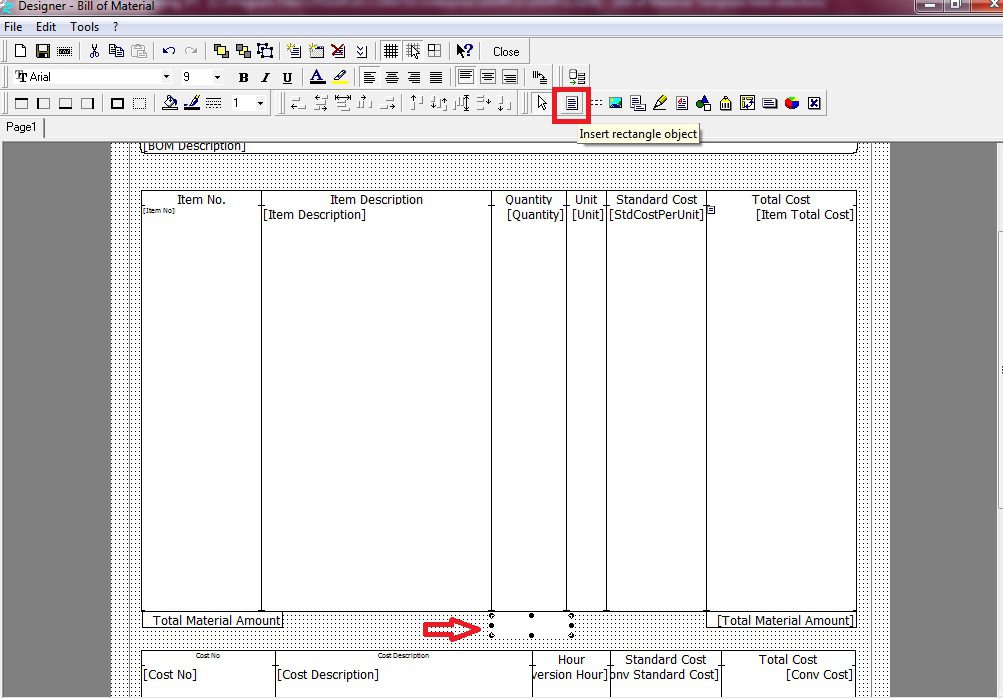This screenshot has height=699, width=1003.
Task: Apply all frame lines
Action: pos(117,103)
